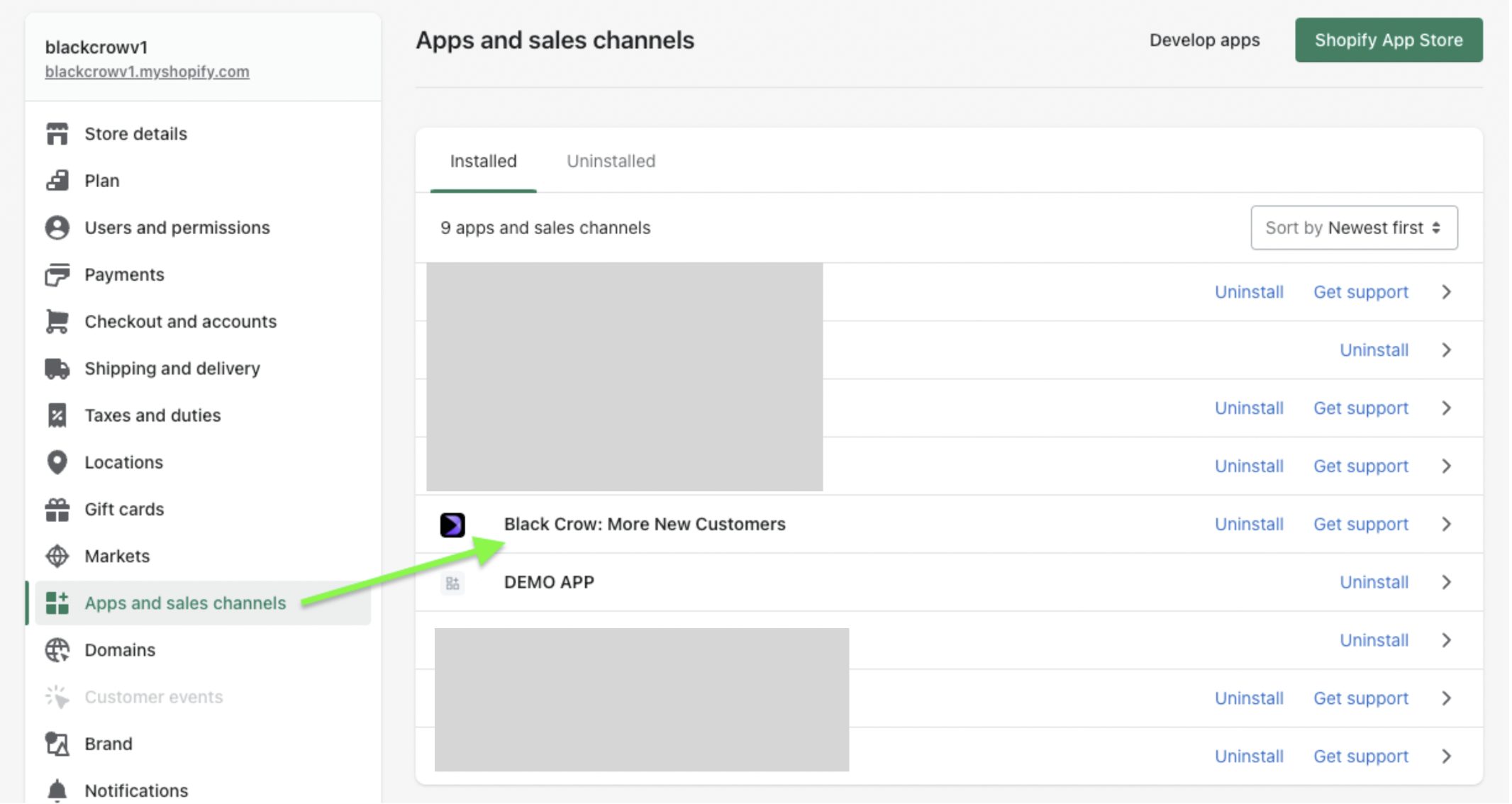Click the Notifications bell icon
Screen dimensions: 1512x804
point(57,791)
